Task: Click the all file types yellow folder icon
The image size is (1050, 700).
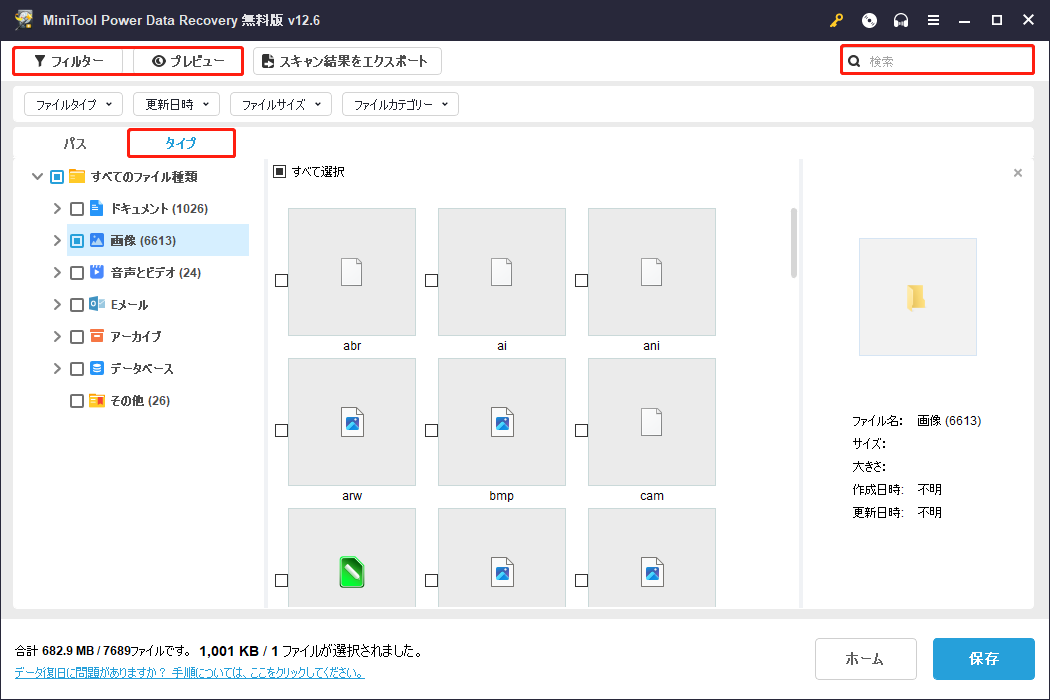Action: click(x=77, y=176)
